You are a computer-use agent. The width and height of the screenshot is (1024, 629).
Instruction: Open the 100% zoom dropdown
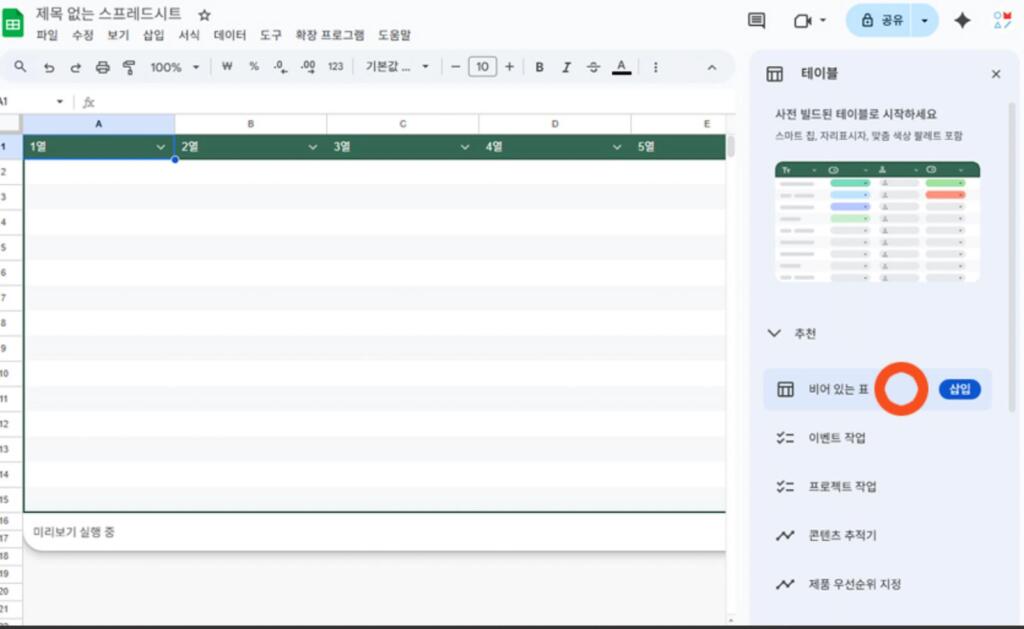[x=174, y=67]
